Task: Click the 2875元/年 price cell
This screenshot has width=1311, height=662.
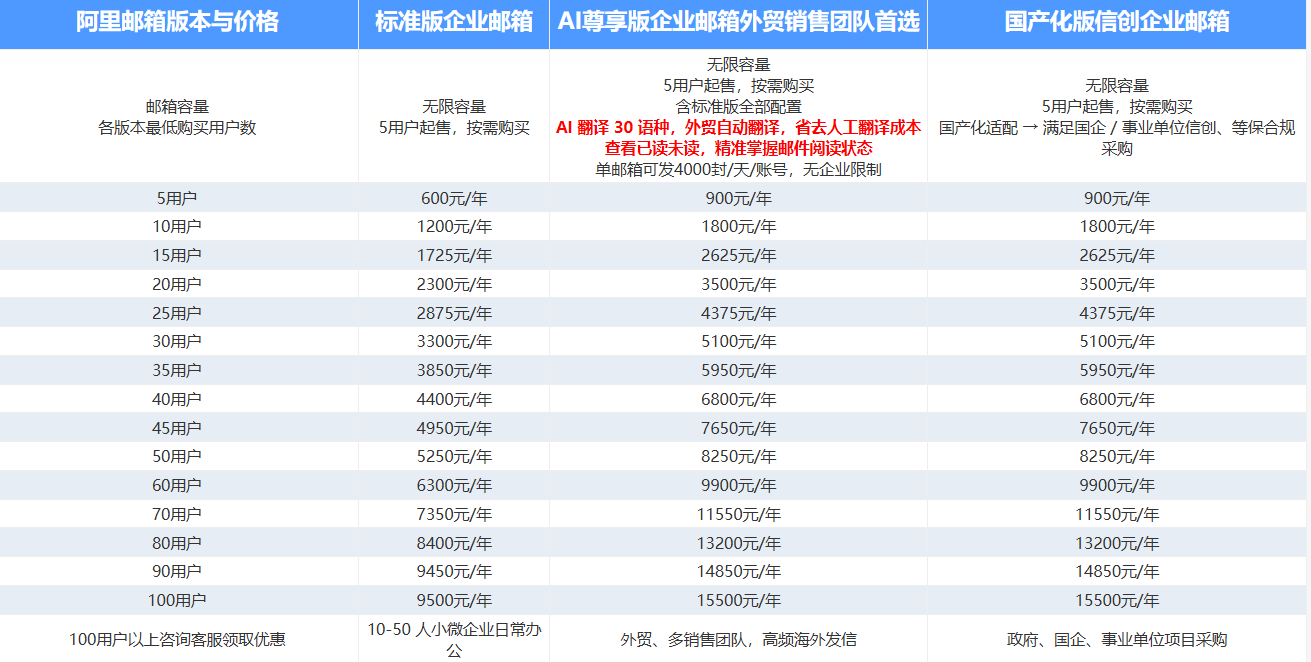Action: [x=454, y=313]
